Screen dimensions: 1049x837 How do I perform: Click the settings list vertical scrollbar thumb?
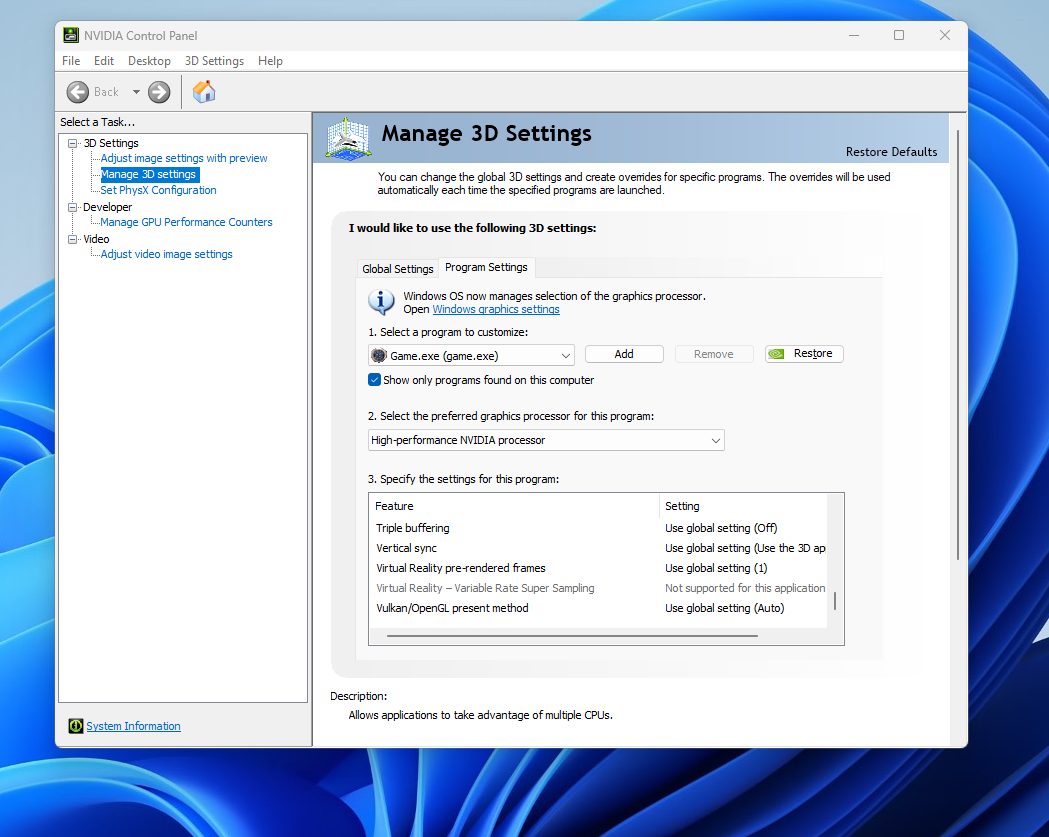tap(835, 600)
